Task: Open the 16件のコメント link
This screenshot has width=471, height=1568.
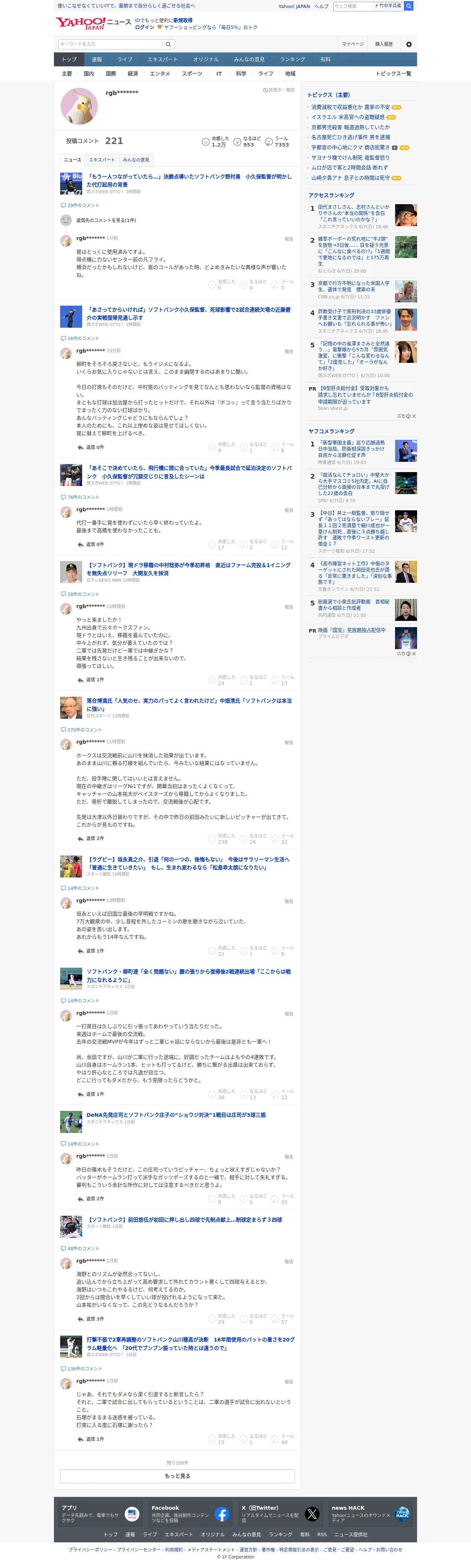Action: [x=83, y=338]
